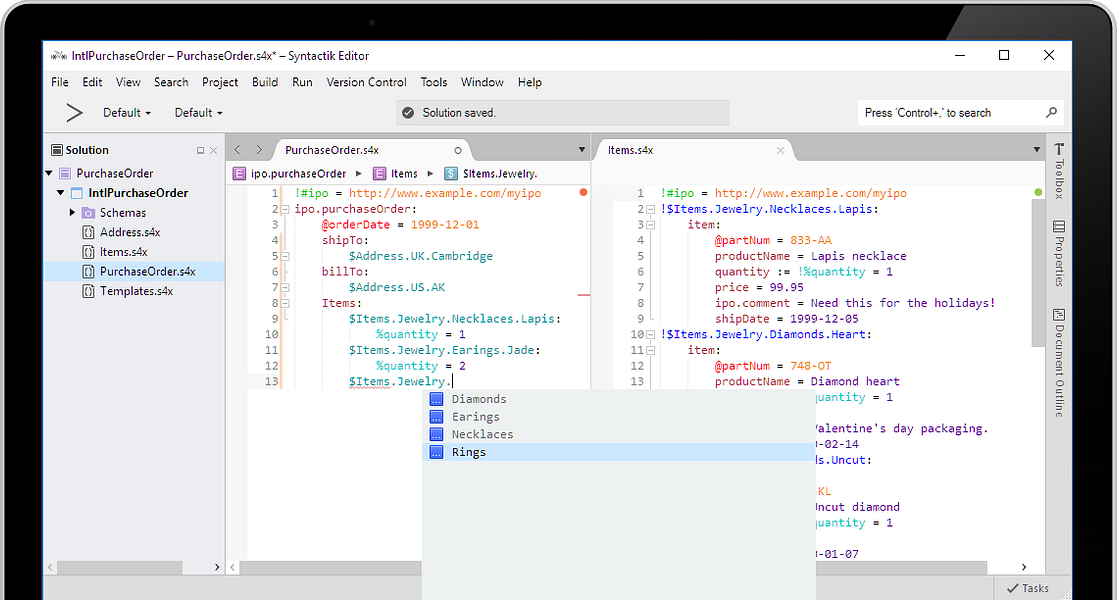
Task: Open the Help menu
Action: point(529,82)
